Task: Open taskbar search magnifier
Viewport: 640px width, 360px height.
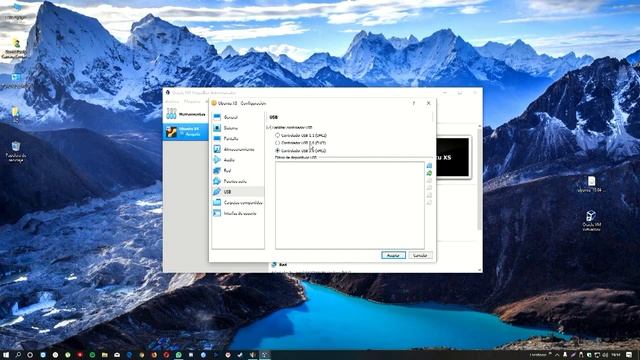Action: [18, 355]
